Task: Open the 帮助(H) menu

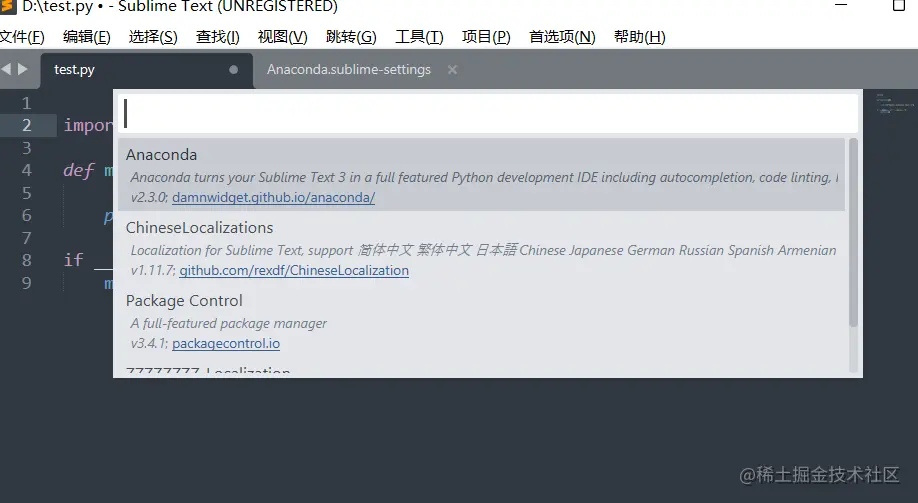Action: click(x=639, y=37)
